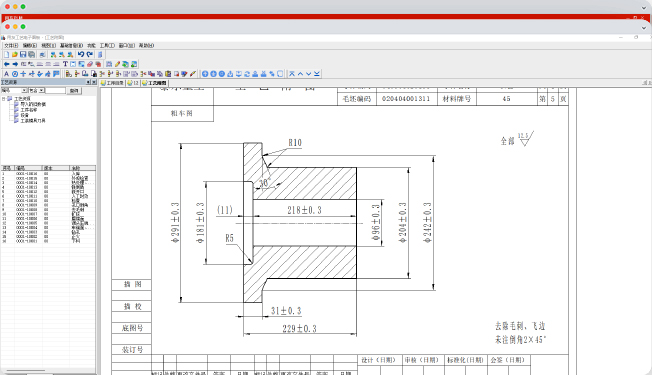The height and width of the screenshot is (375, 652).
Task: Select the 工艺资源 root tree item
Action: pyautogui.click(x=22, y=99)
